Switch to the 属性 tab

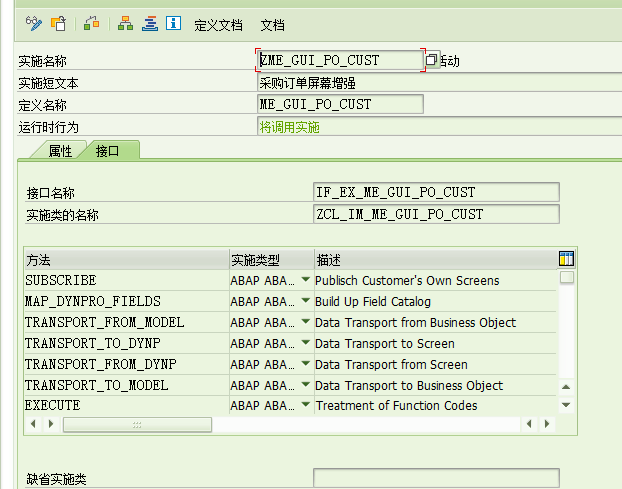[60, 151]
